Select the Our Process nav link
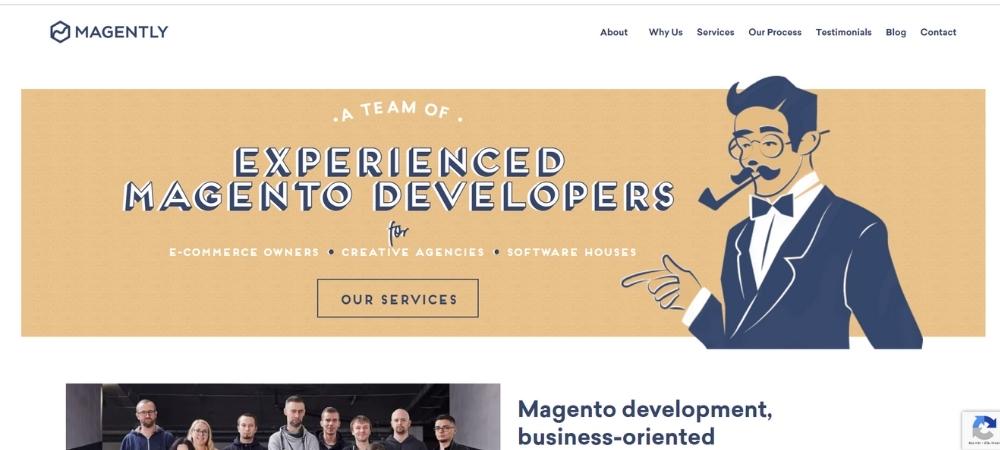Viewport: 1000px width, 450px height. [x=775, y=32]
